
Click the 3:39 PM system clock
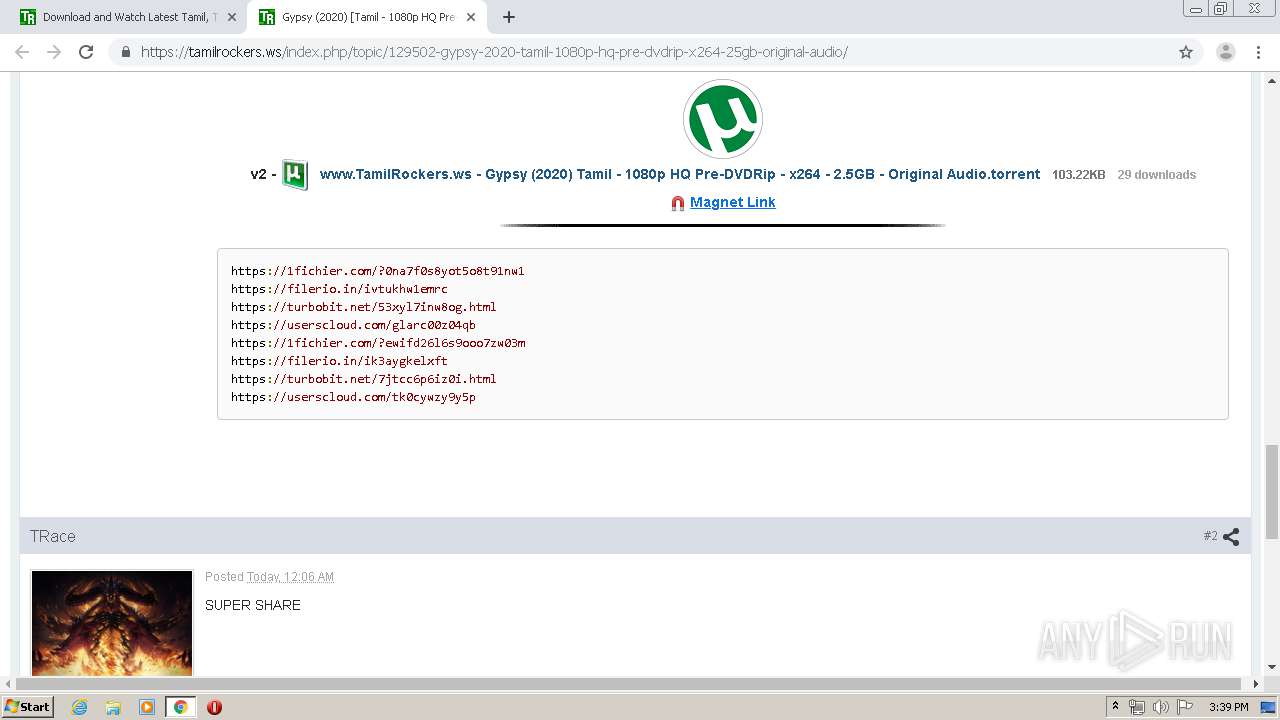pos(1228,707)
